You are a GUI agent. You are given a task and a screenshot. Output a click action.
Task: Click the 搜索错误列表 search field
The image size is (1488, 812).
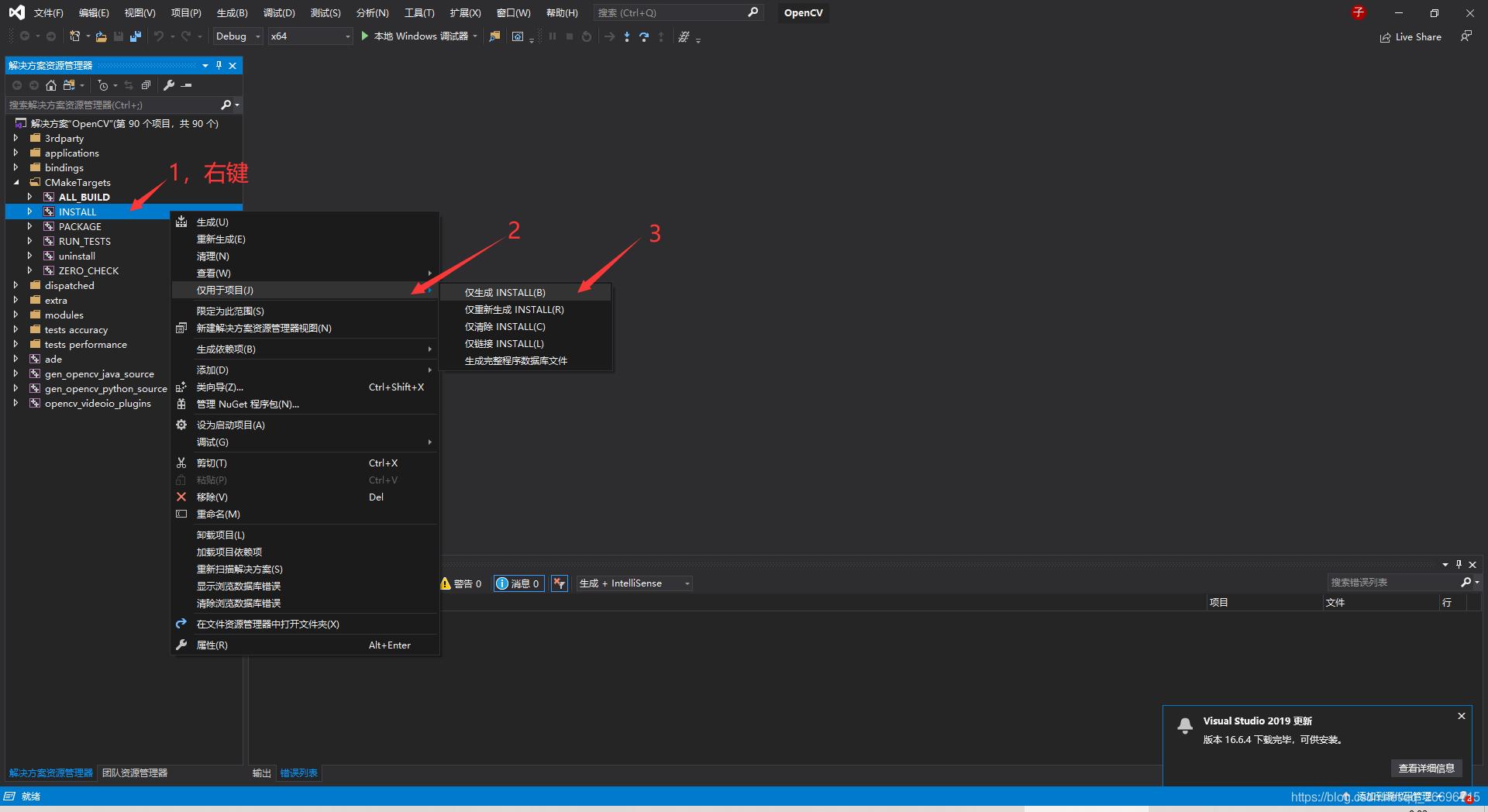coord(1393,582)
